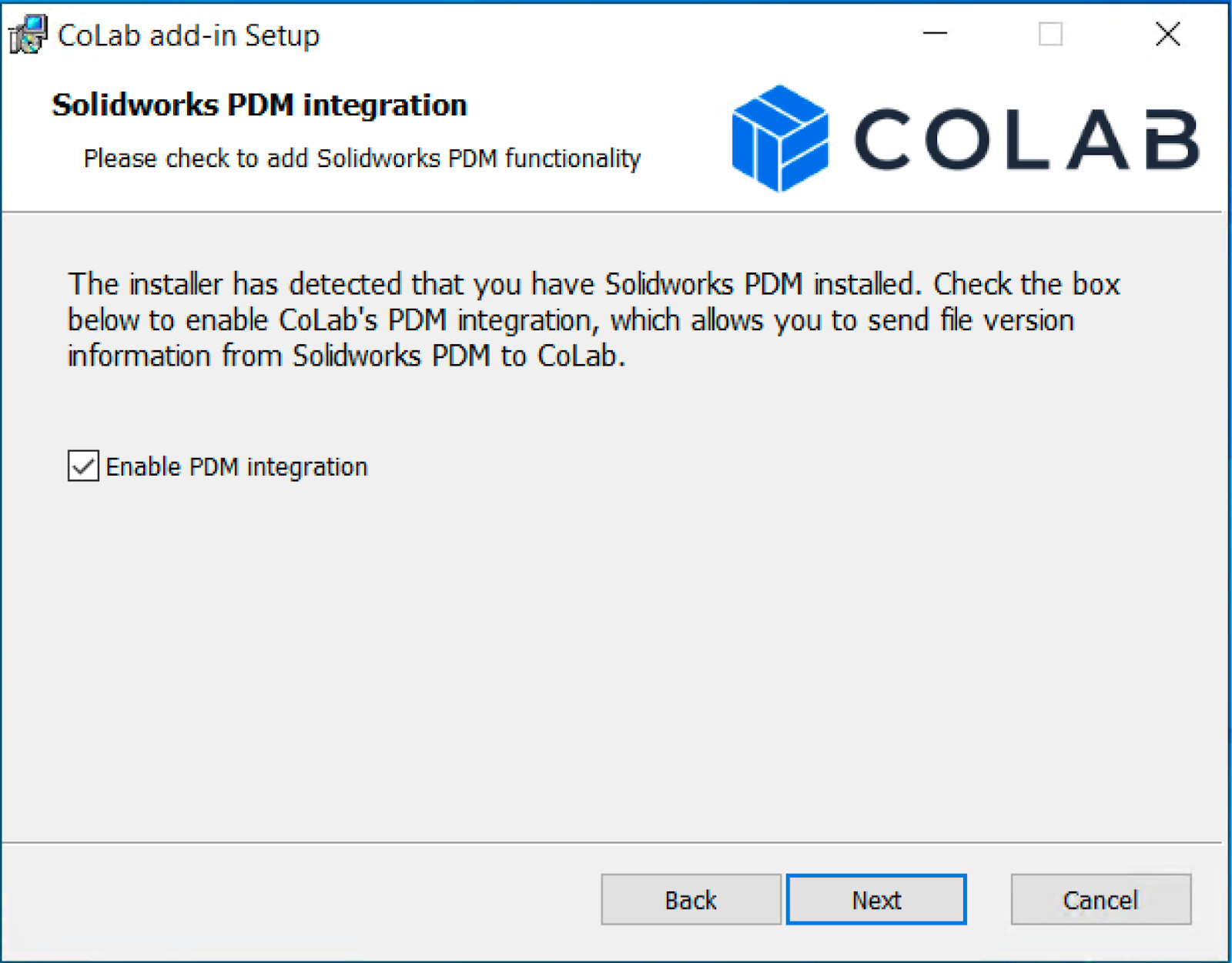Click the first line mentioning 'Solidworks PDM installed'

coord(594,284)
